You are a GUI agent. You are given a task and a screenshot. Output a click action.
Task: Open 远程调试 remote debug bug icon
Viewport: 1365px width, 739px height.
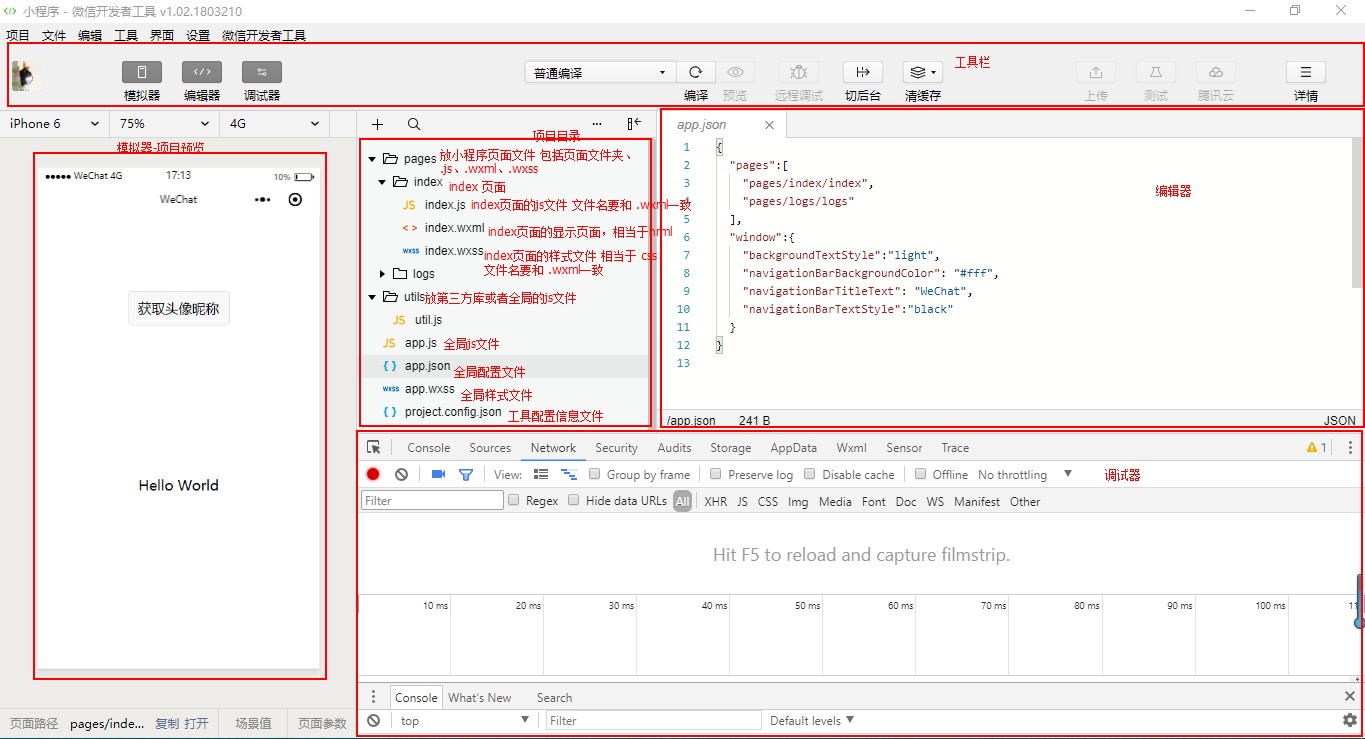pyautogui.click(x=798, y=72)
